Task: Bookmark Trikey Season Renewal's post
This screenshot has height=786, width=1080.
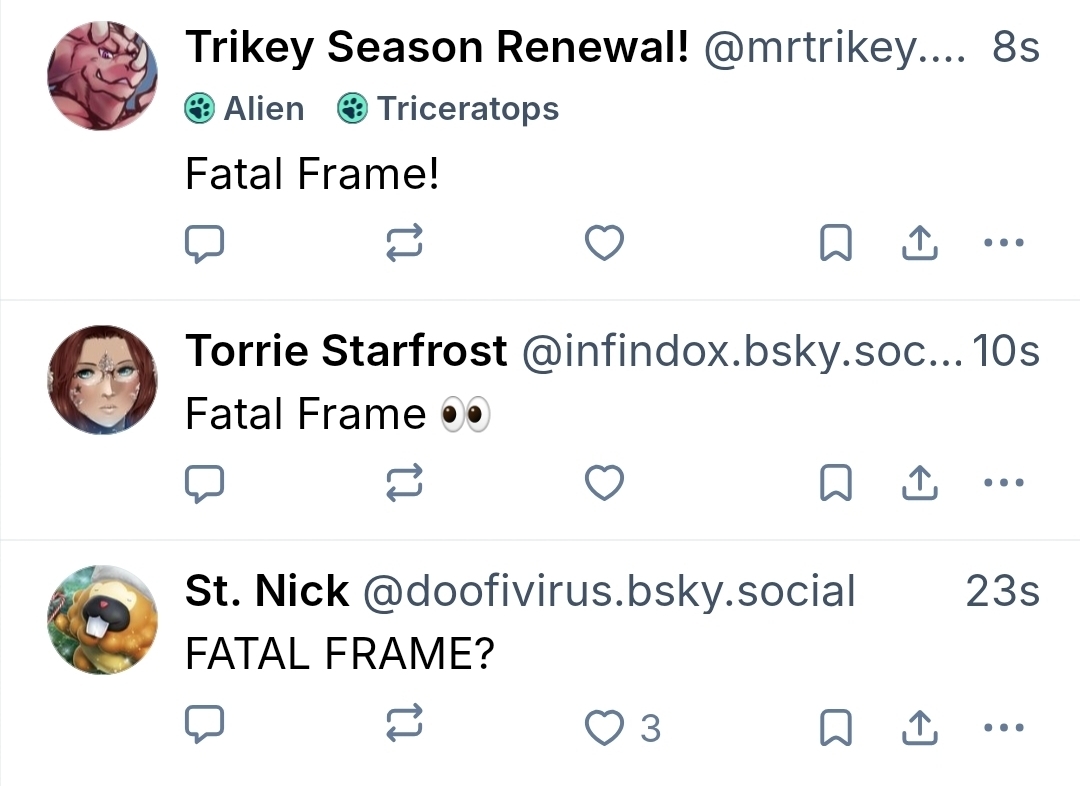Action: [x=835, y=243]
